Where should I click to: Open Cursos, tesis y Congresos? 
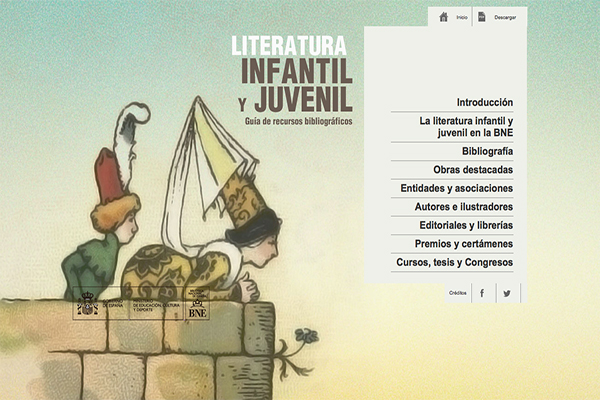pyautogui.click(x=455, y=262)
